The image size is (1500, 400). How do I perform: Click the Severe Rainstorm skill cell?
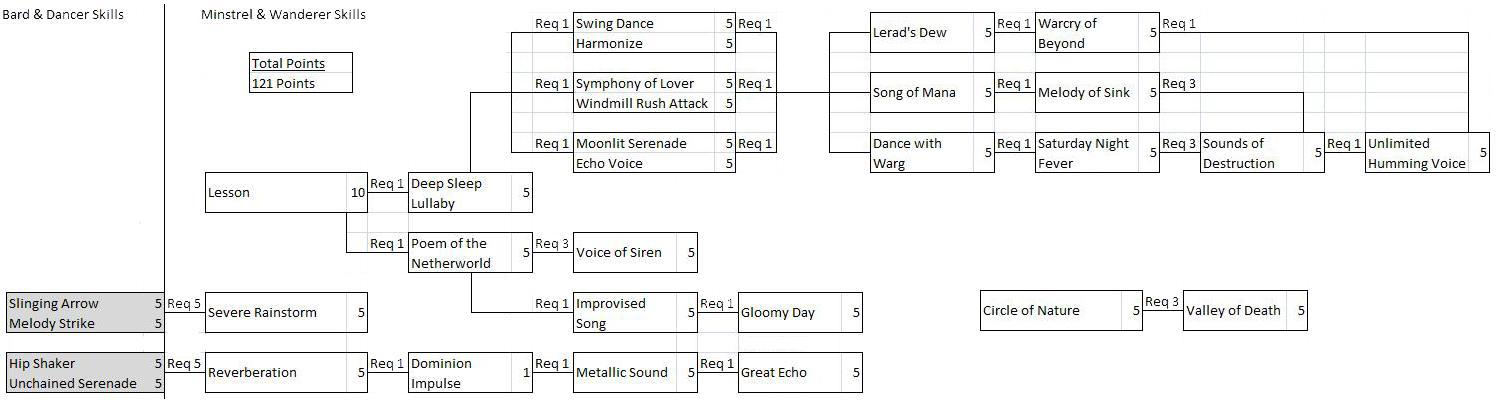coord(286,312)
